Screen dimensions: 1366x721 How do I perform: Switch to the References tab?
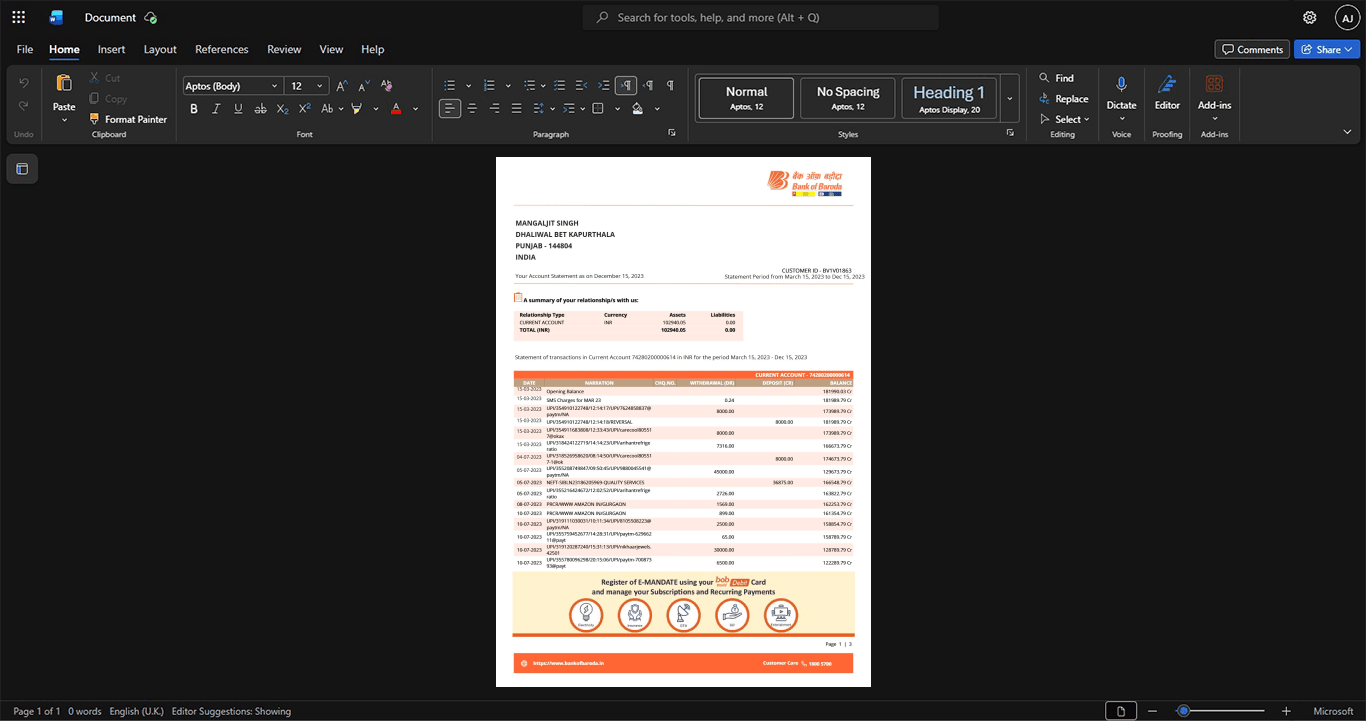tap(222, 49)
